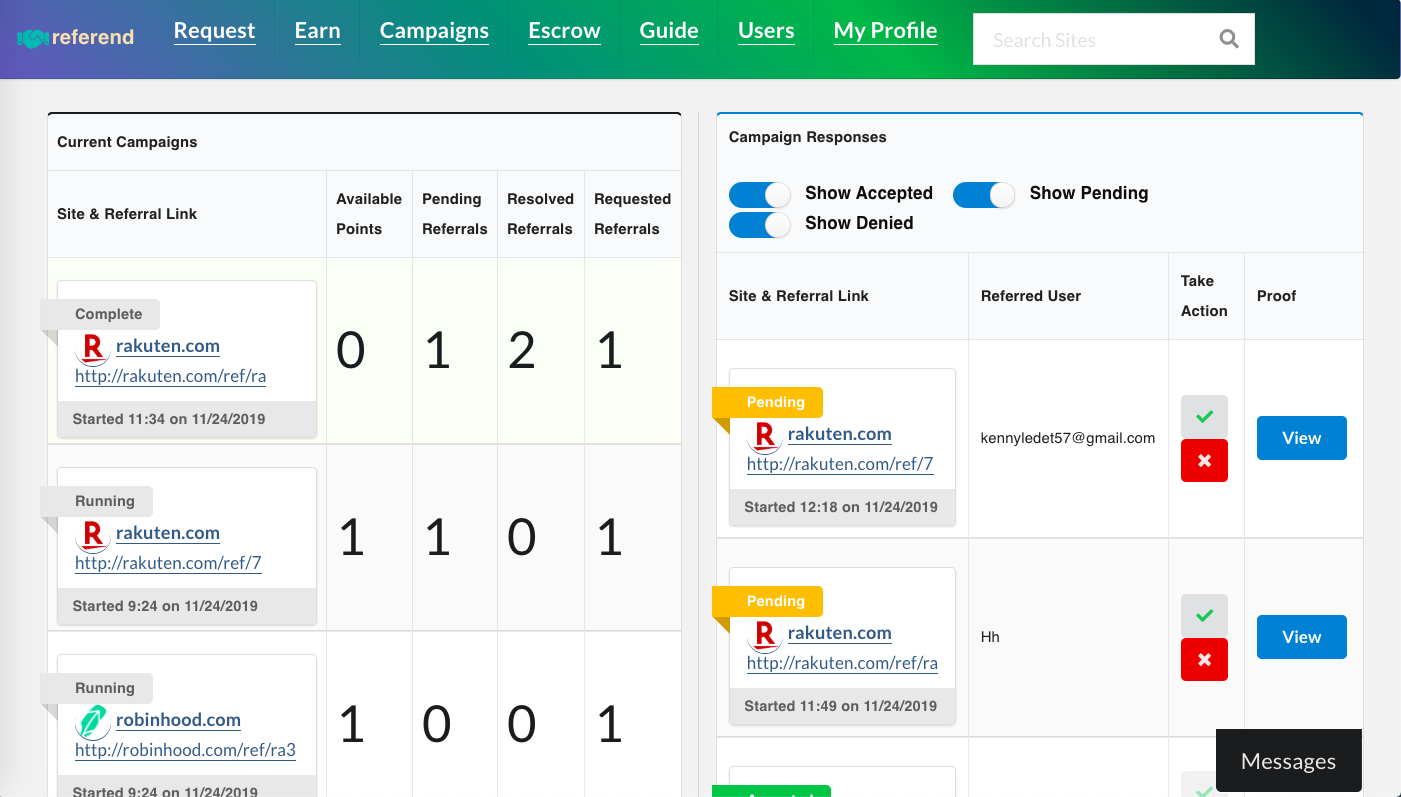Viewport: 1401px width, 797px height.
Task: Click the referend logo
Action: point(76,38)
